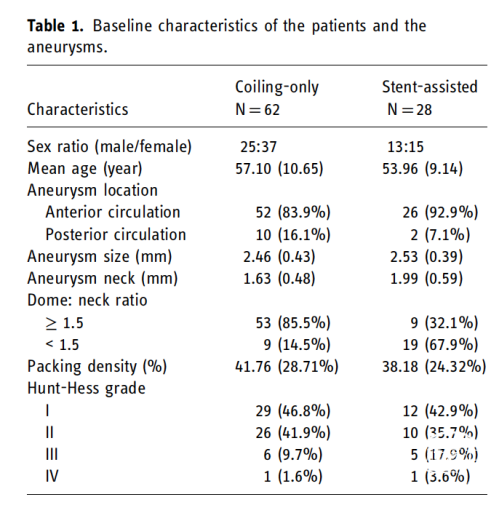Image resolution: width=500 pixels, height=505 pixels.
Task: Select the 53 (85.5%) dome ratio value
Action: pyautogui.click(x=293, y=323)
